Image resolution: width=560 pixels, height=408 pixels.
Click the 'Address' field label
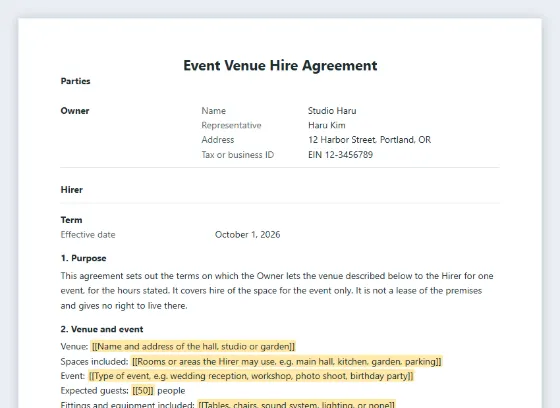[x=218, y=140]
